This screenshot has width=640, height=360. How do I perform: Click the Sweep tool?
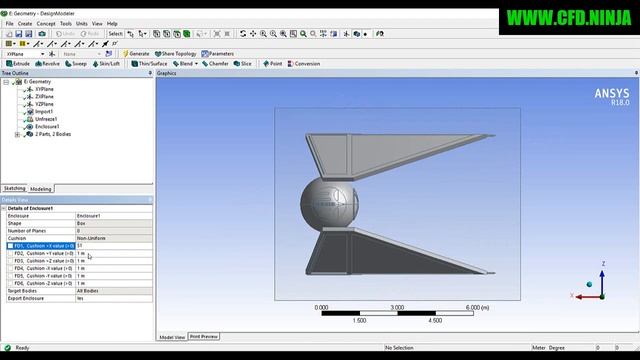tap(76, 64)
